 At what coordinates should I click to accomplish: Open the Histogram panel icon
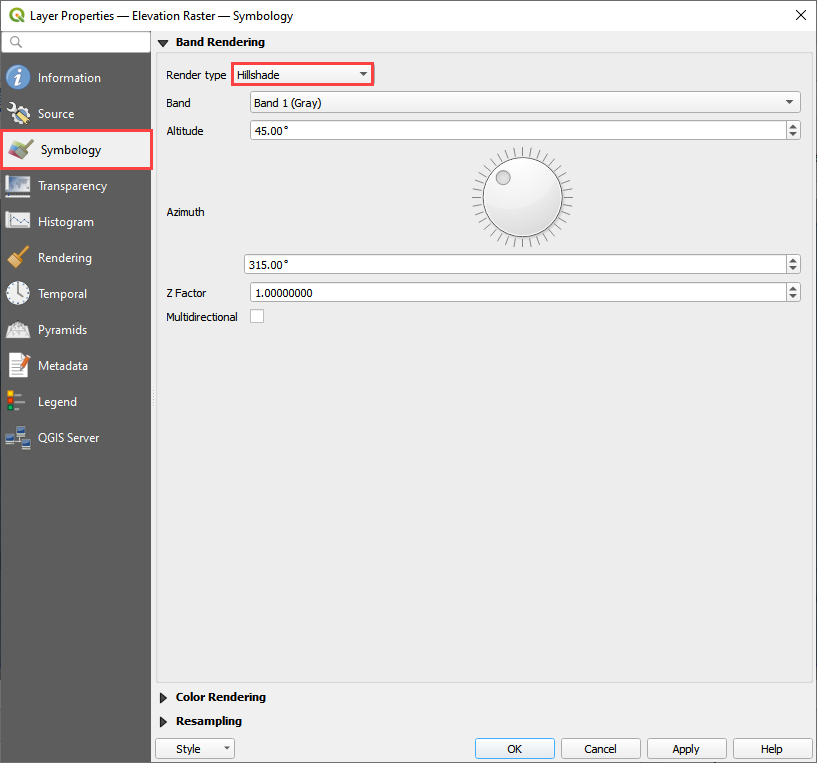18,222
